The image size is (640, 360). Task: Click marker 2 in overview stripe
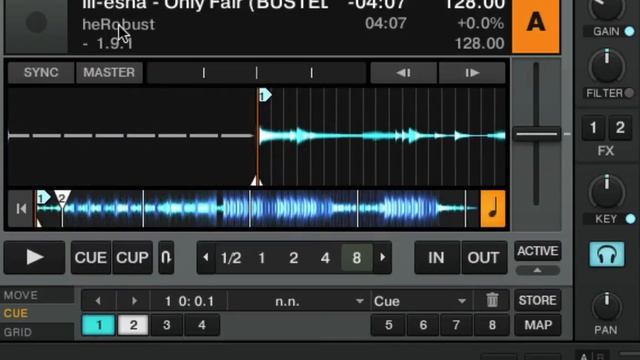point(62,198)
